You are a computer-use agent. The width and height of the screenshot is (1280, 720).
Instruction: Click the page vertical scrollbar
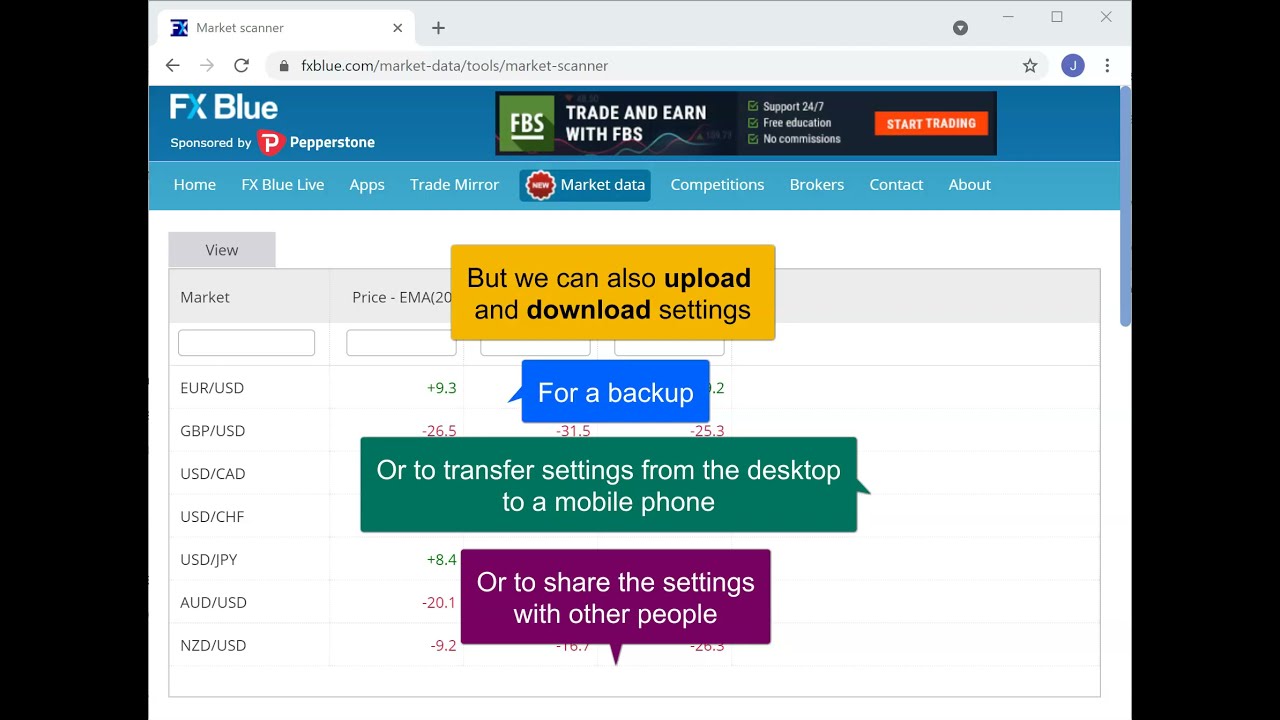tap(1125, 206)
